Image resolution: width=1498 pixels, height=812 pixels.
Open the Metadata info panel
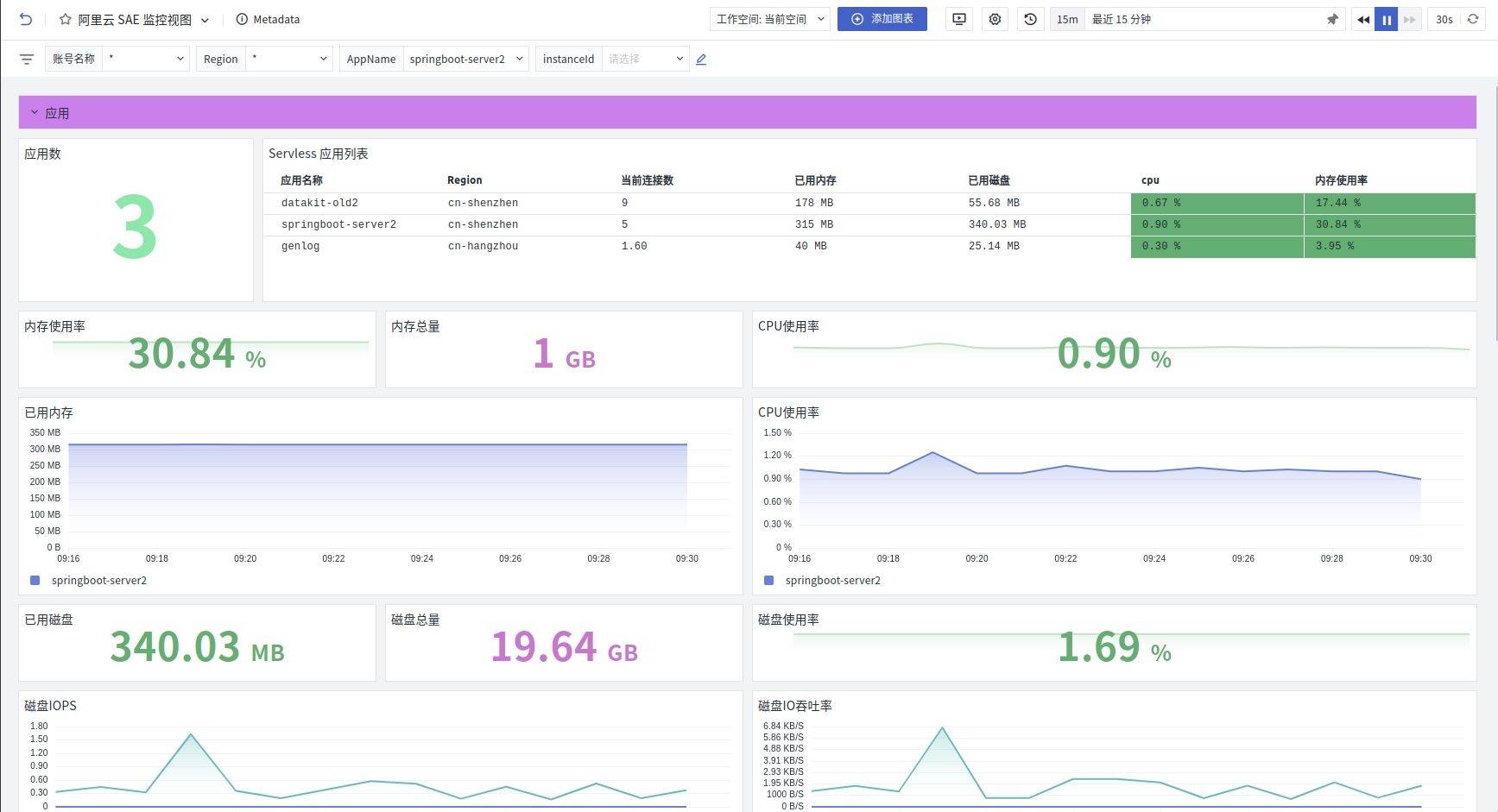(268, 19)
